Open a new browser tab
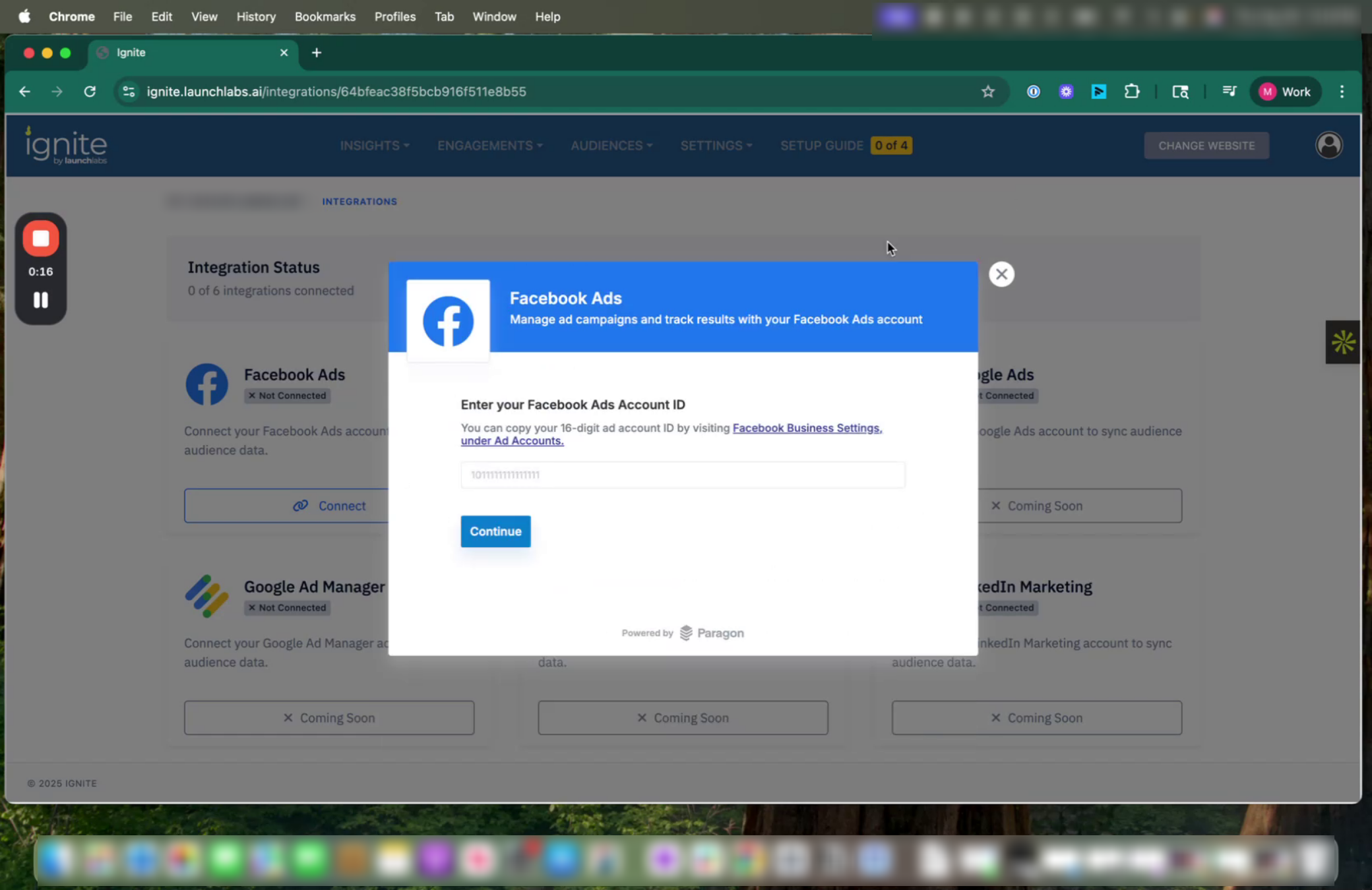Viewport: 1372px width, 890px height. 317,53
